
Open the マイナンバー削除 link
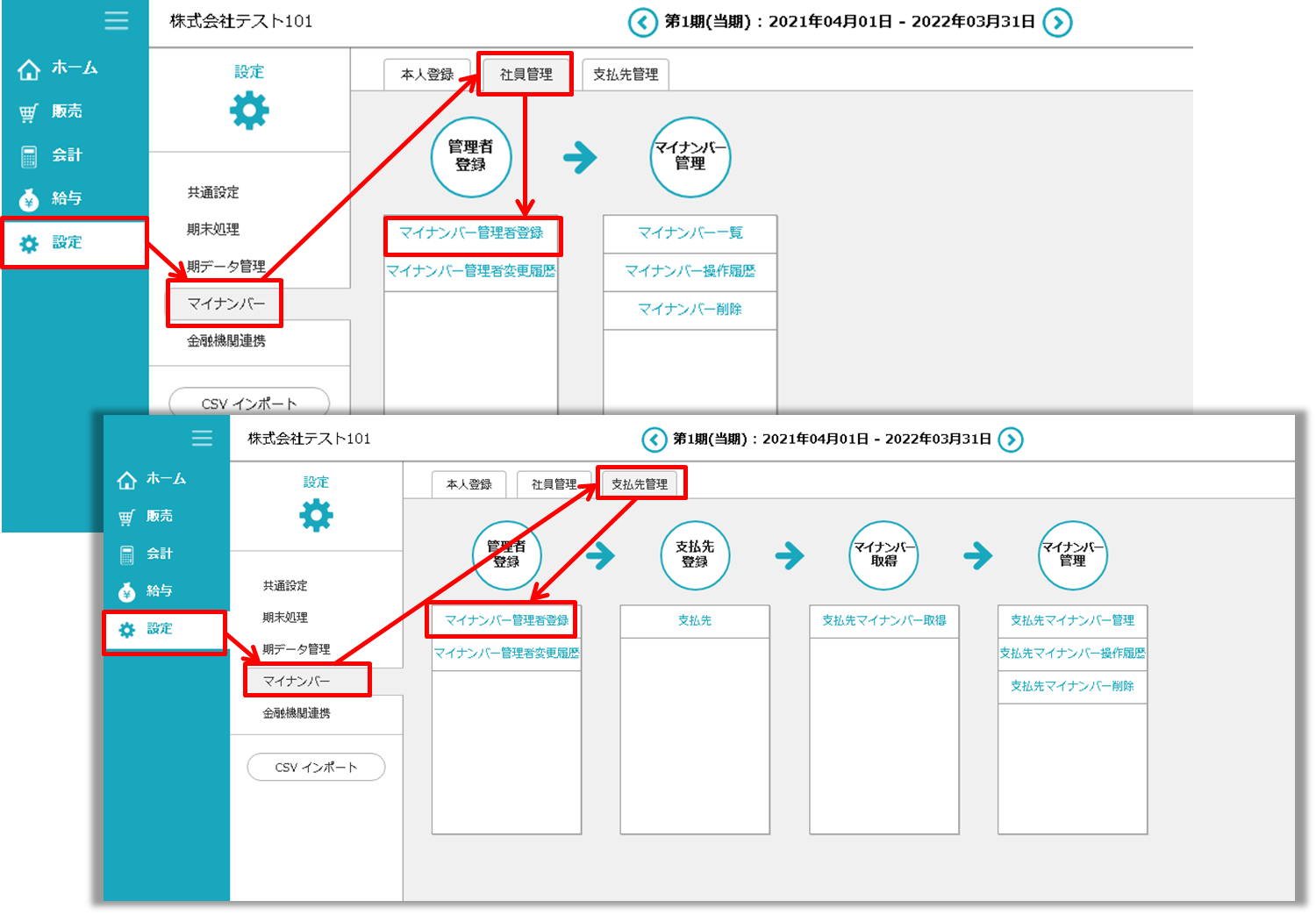(690, 309)
